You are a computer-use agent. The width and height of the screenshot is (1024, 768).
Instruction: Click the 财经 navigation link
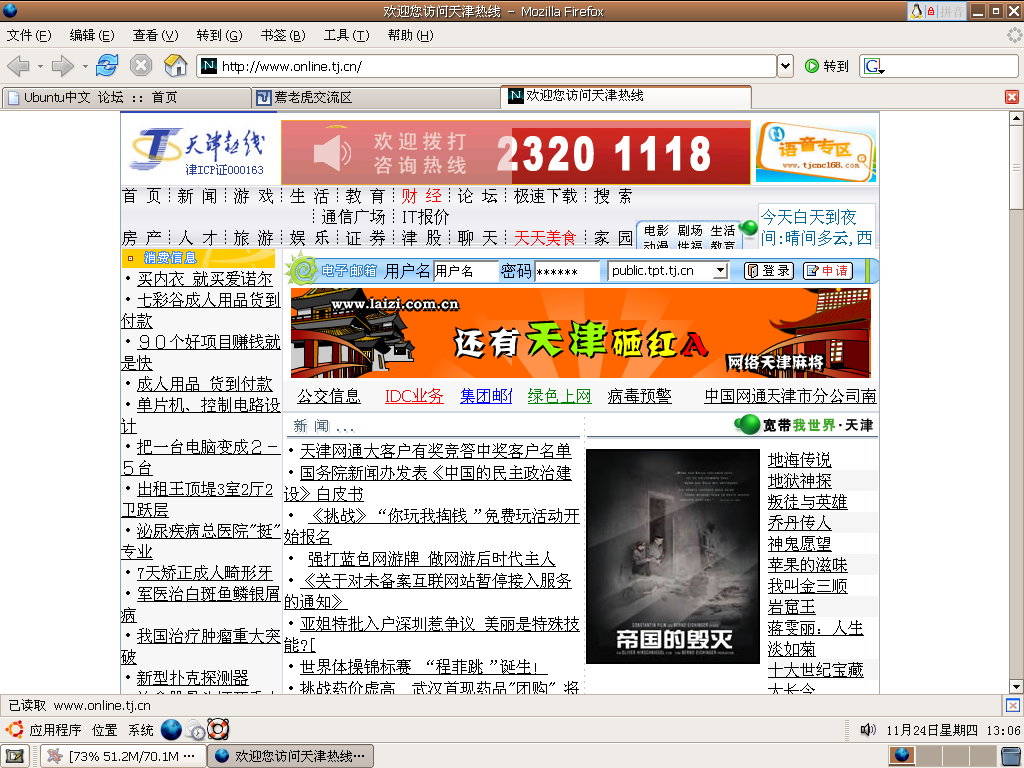click(422, 196)
